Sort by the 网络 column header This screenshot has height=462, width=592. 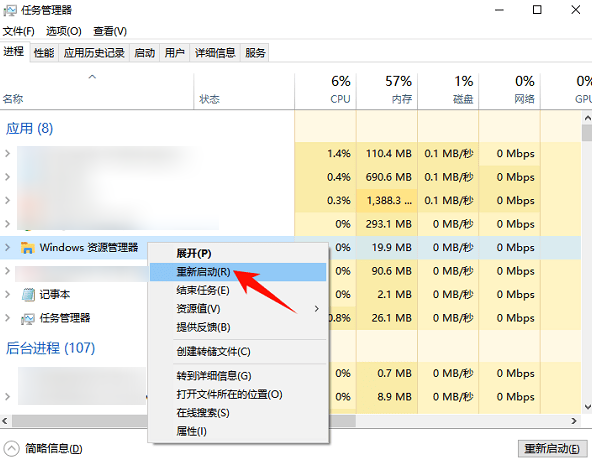509,91
